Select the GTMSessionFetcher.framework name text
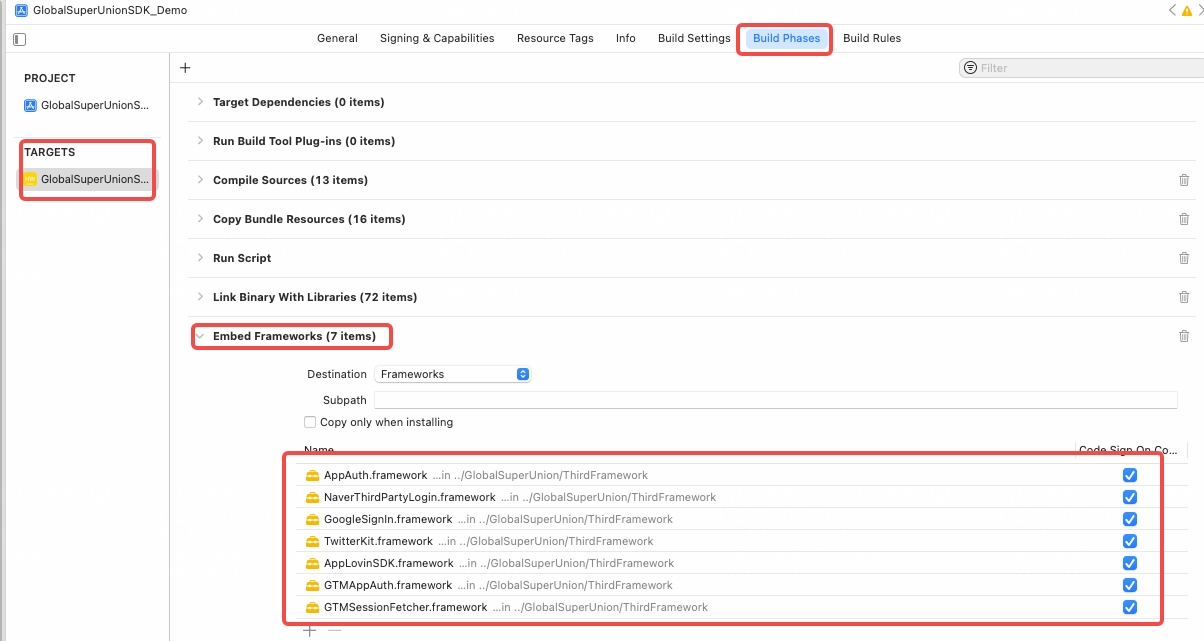This screenshot has height=641, width=1204. coord(406,607)
